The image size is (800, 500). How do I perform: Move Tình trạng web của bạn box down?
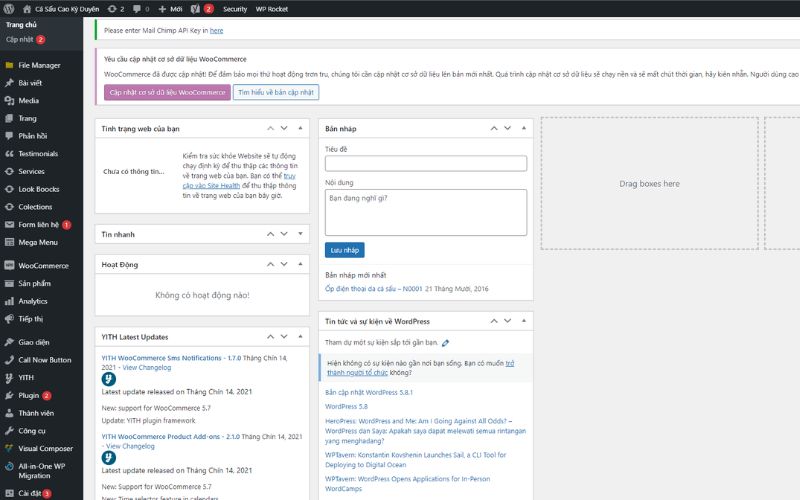tap(284, 129)
